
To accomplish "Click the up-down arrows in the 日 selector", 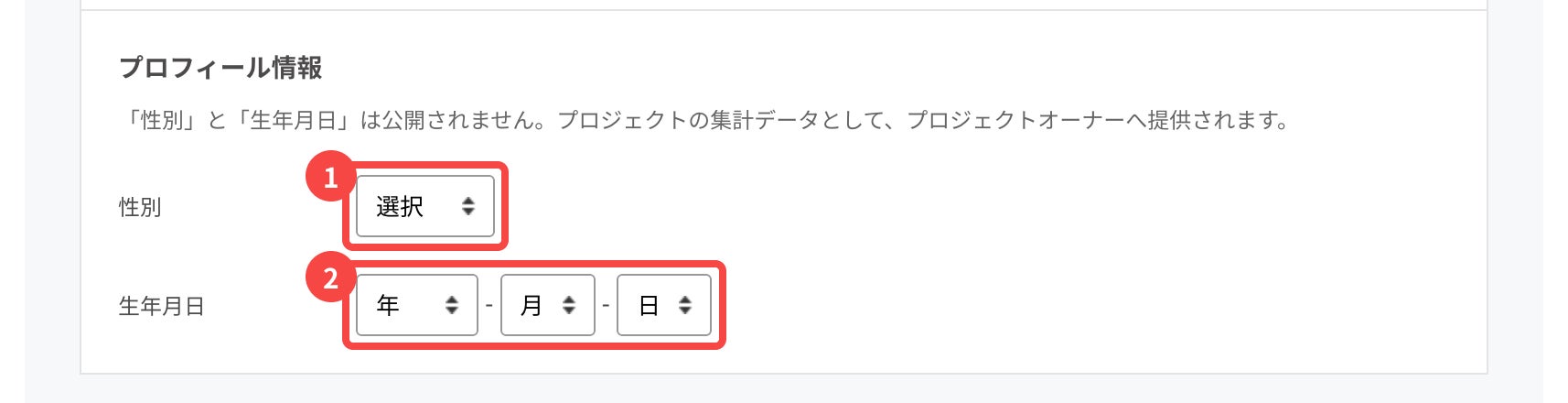I will [x=685, y=305].
